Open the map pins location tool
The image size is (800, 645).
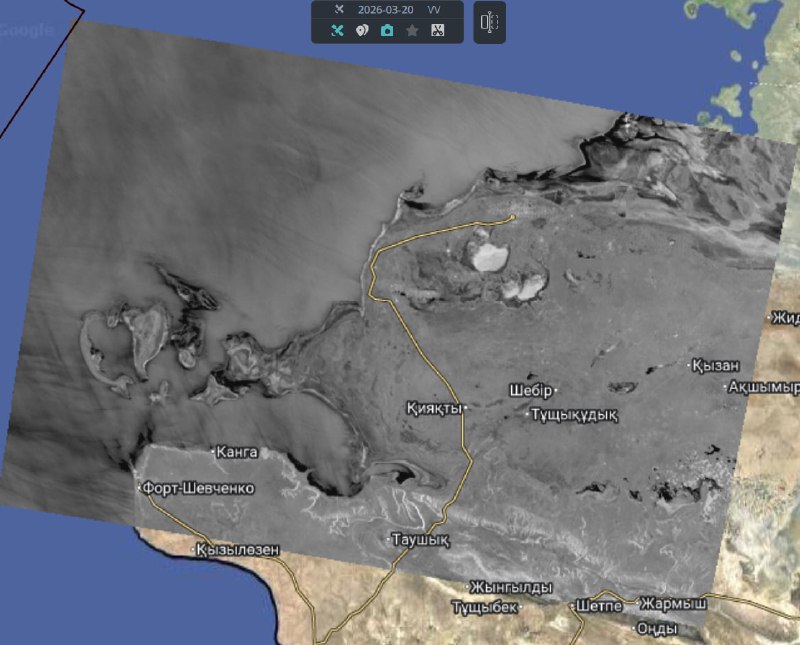362,31
